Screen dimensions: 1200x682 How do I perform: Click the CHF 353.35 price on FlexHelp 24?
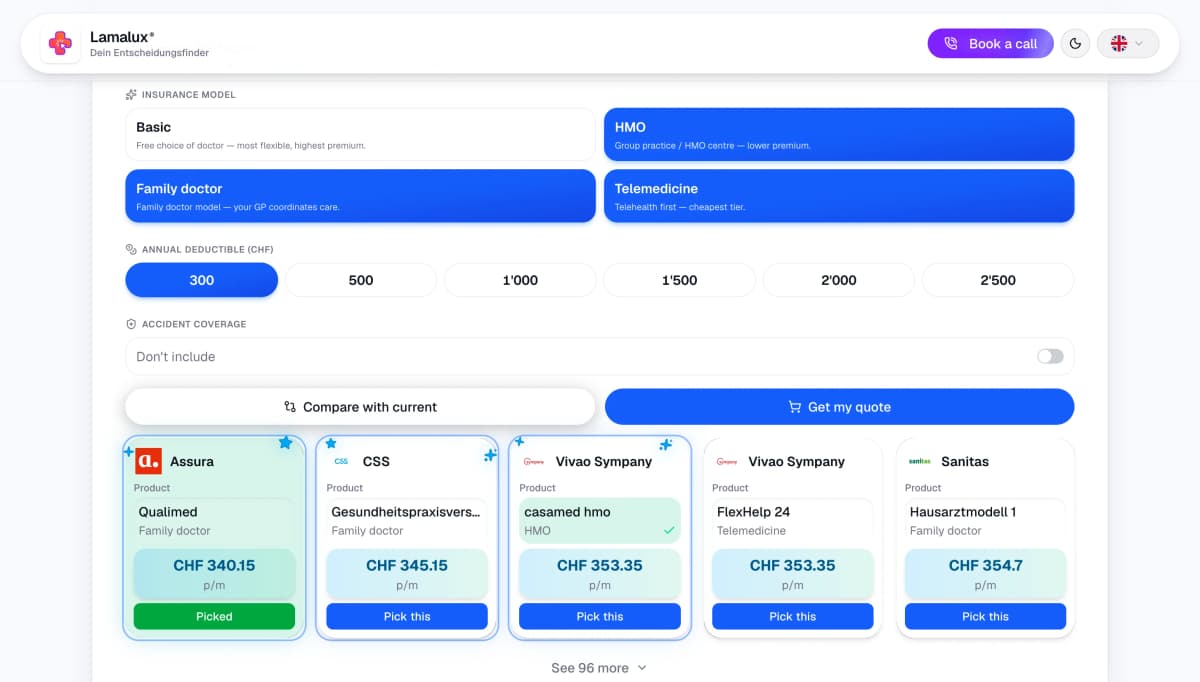[793, 565]
